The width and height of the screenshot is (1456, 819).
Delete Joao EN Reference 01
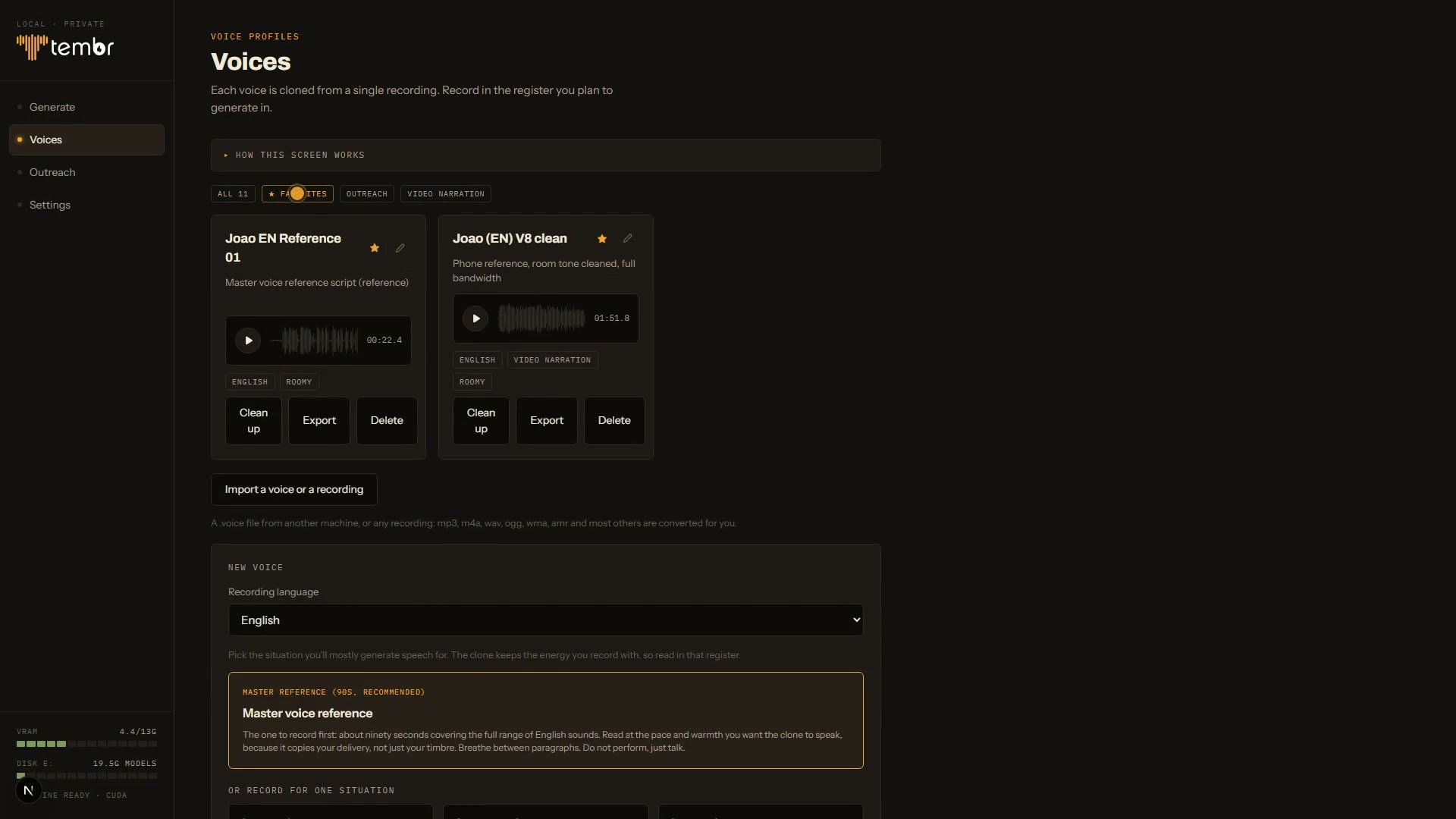tap(387, 421)
